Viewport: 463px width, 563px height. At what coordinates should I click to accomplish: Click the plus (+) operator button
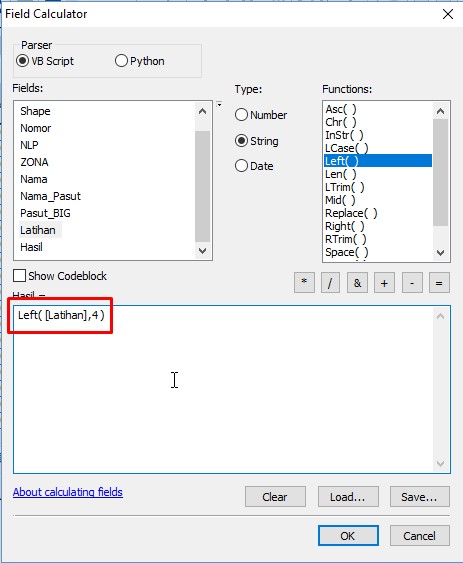coord(384,283)
